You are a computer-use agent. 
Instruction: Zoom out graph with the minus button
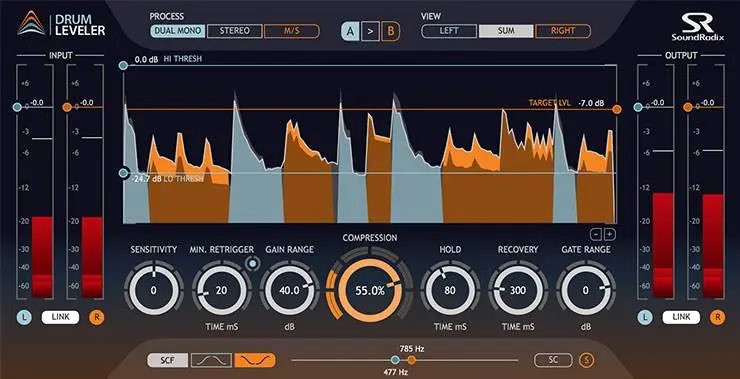click(596, 234)
